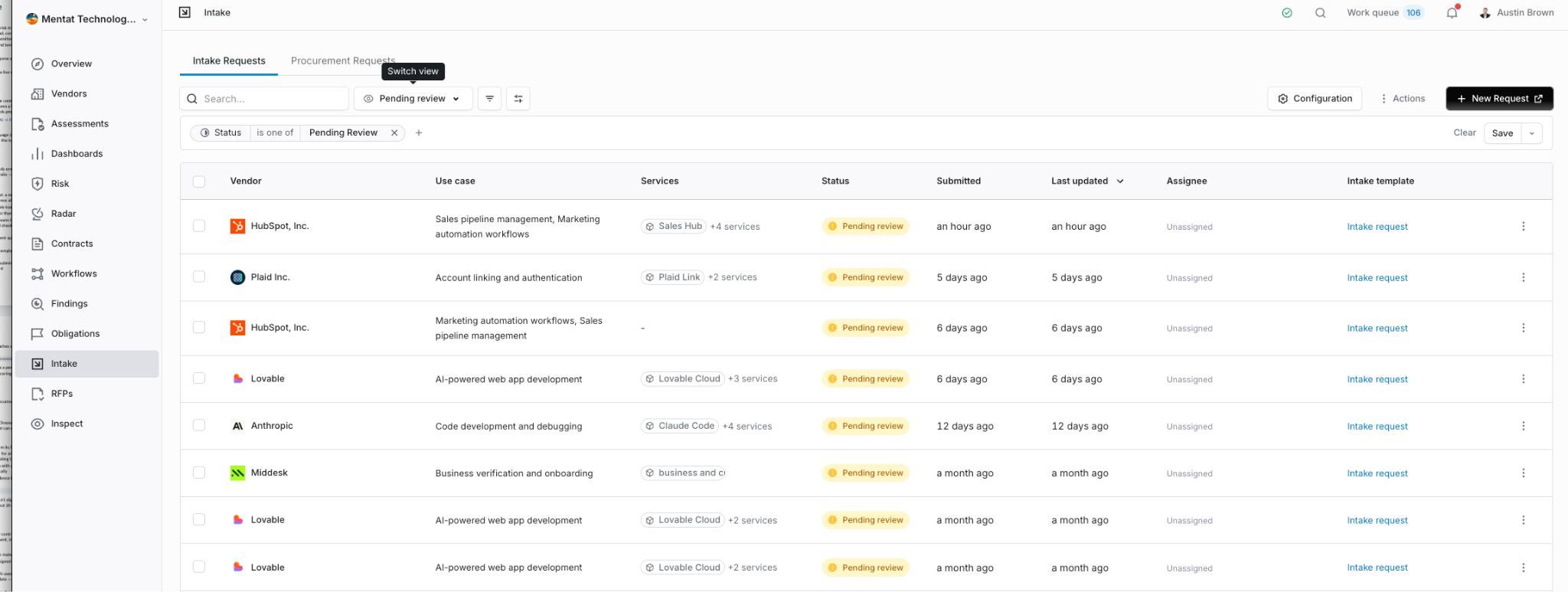Open the Obligations flag icon
Screen dimensions: 1568x592
38,334
